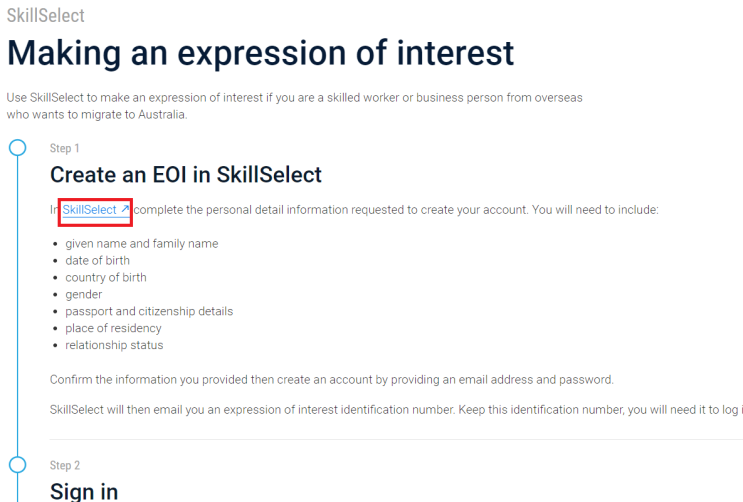Click the 'gender' list item
743x502 pixels.
(84, 294)
